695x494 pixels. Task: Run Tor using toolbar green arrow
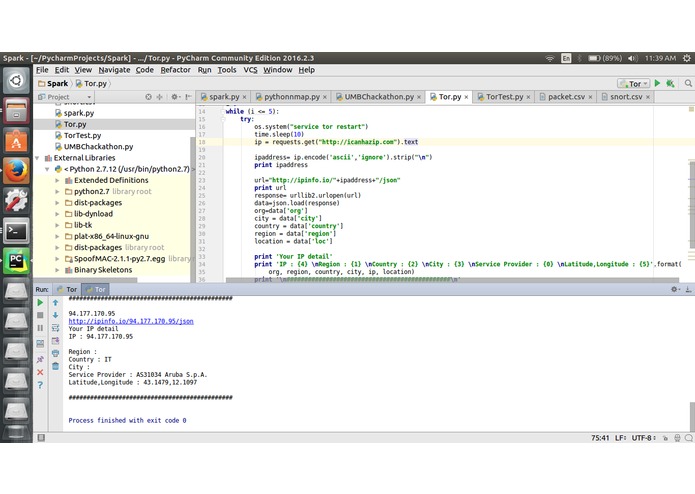pos(657,83)
